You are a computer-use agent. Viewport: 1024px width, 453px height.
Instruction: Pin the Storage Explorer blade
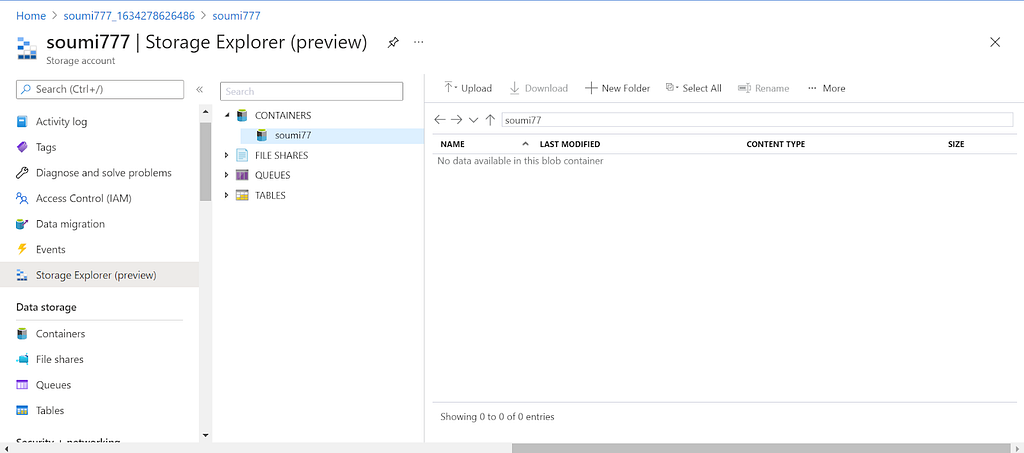[392, 42]
